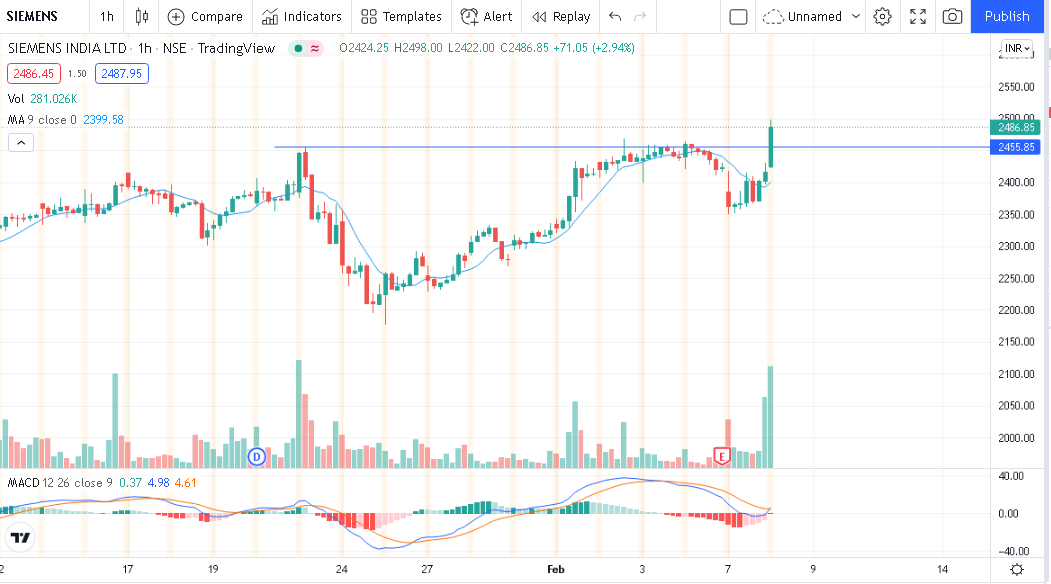
Task: Click the TradingView logo at bottom left
Action: pyautogui.click(x=20, y=538)
